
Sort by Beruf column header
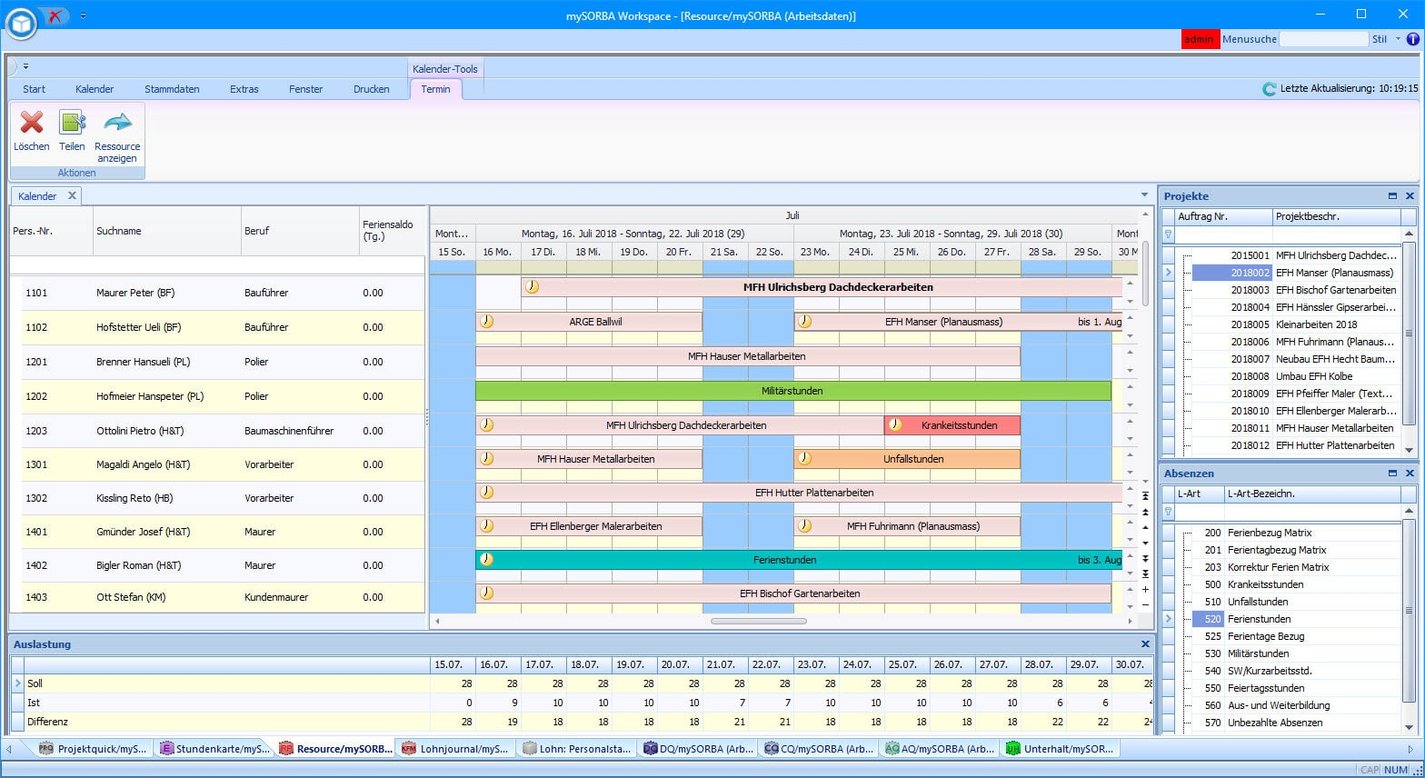point(300,231)
